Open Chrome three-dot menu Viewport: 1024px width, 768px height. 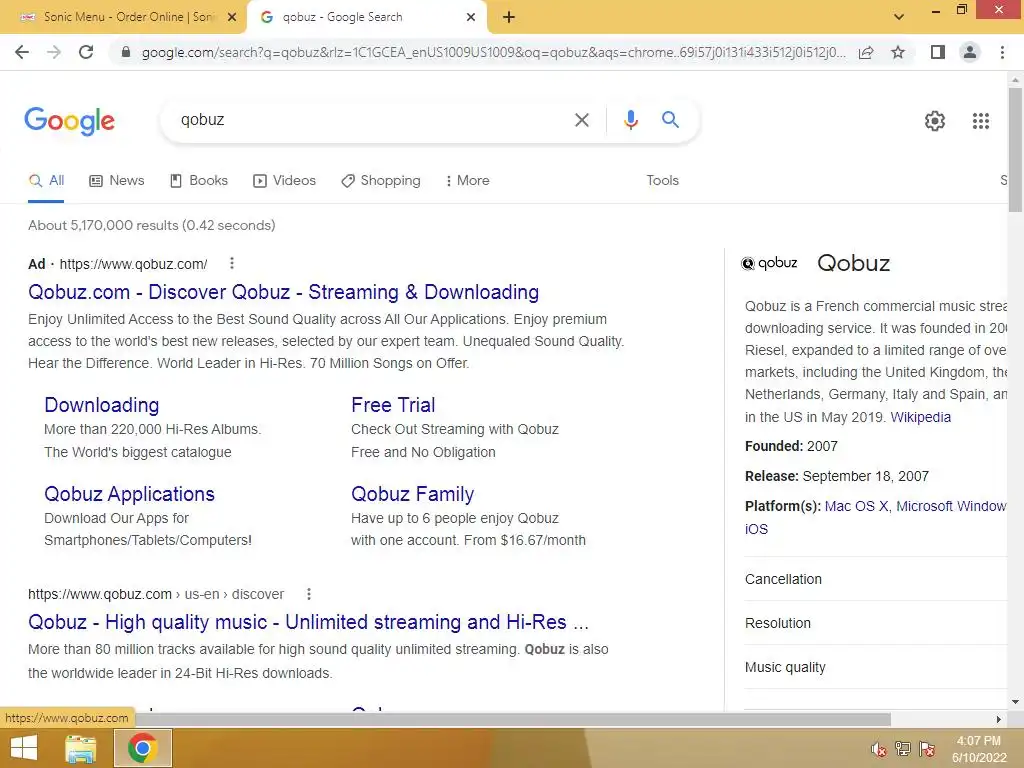(1002, 52)
